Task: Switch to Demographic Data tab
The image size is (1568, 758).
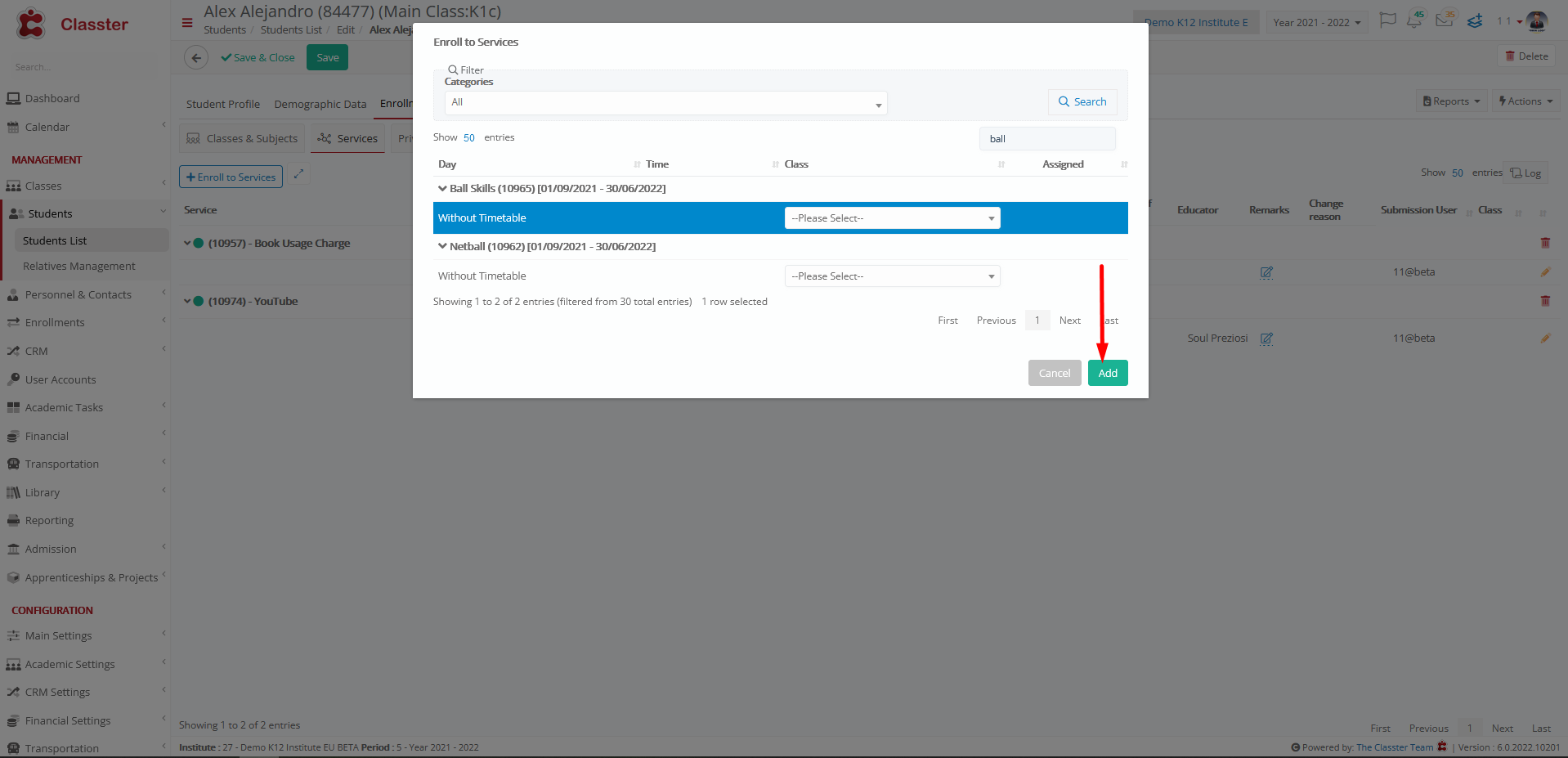Action: (320, 104)
